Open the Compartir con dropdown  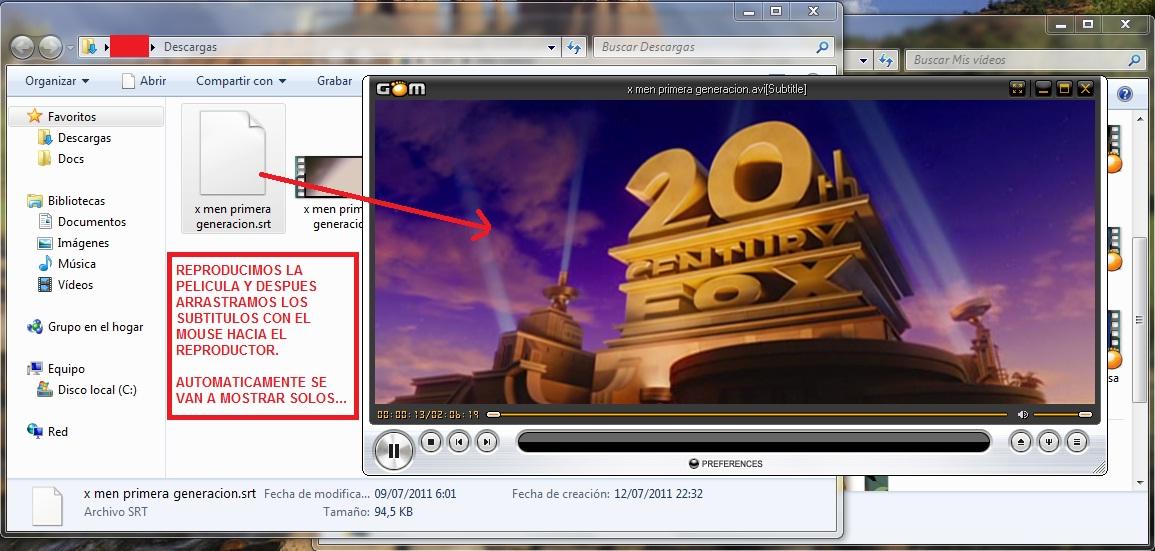pos(241,81)
